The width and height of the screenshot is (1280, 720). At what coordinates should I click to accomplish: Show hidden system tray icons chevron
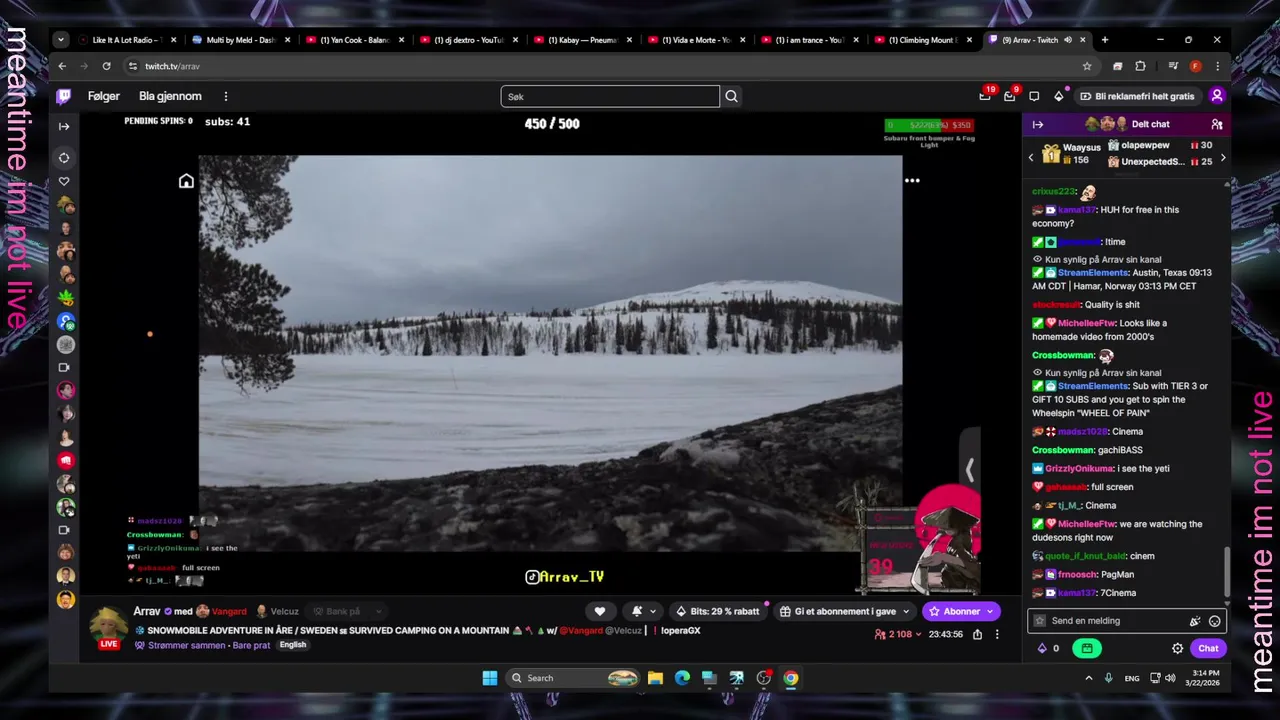(x=1089, y=678)
